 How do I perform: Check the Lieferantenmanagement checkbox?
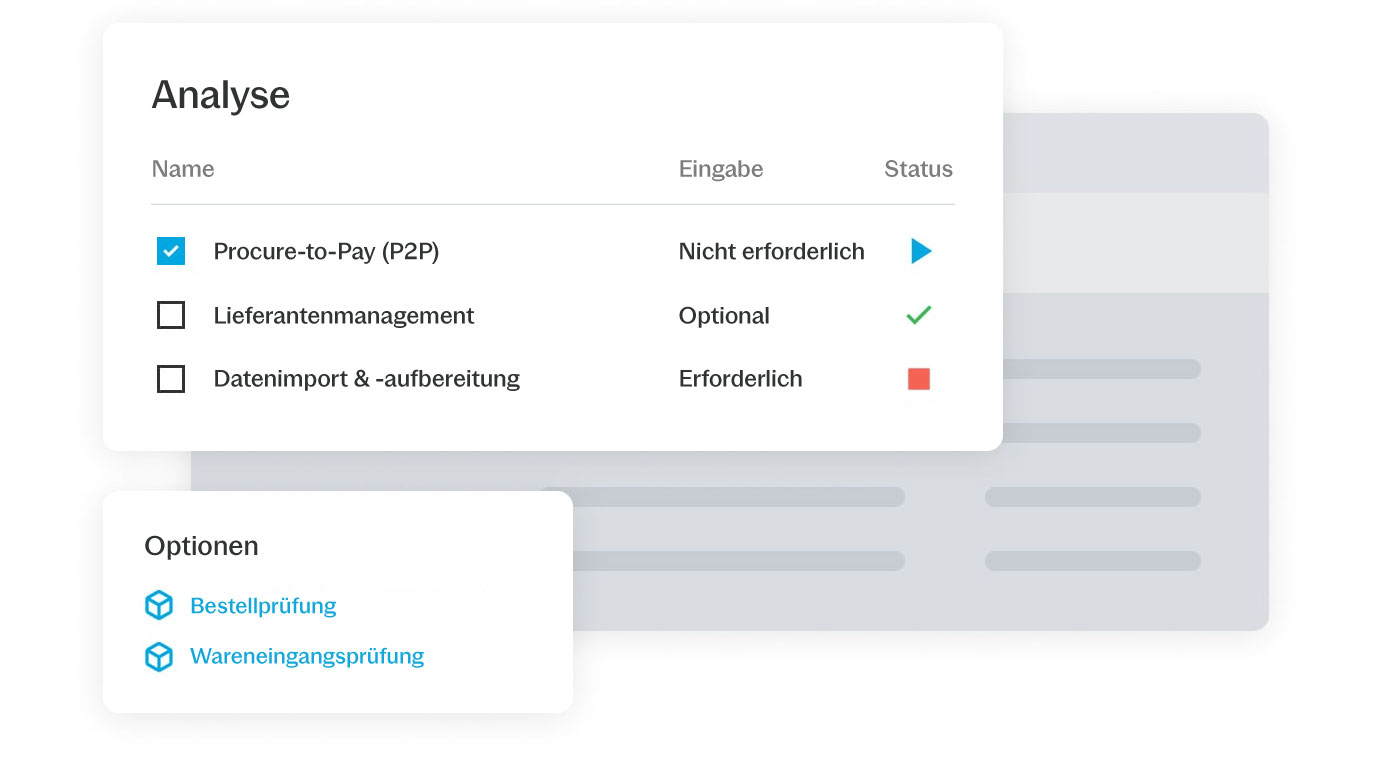(x=171, y=315)
